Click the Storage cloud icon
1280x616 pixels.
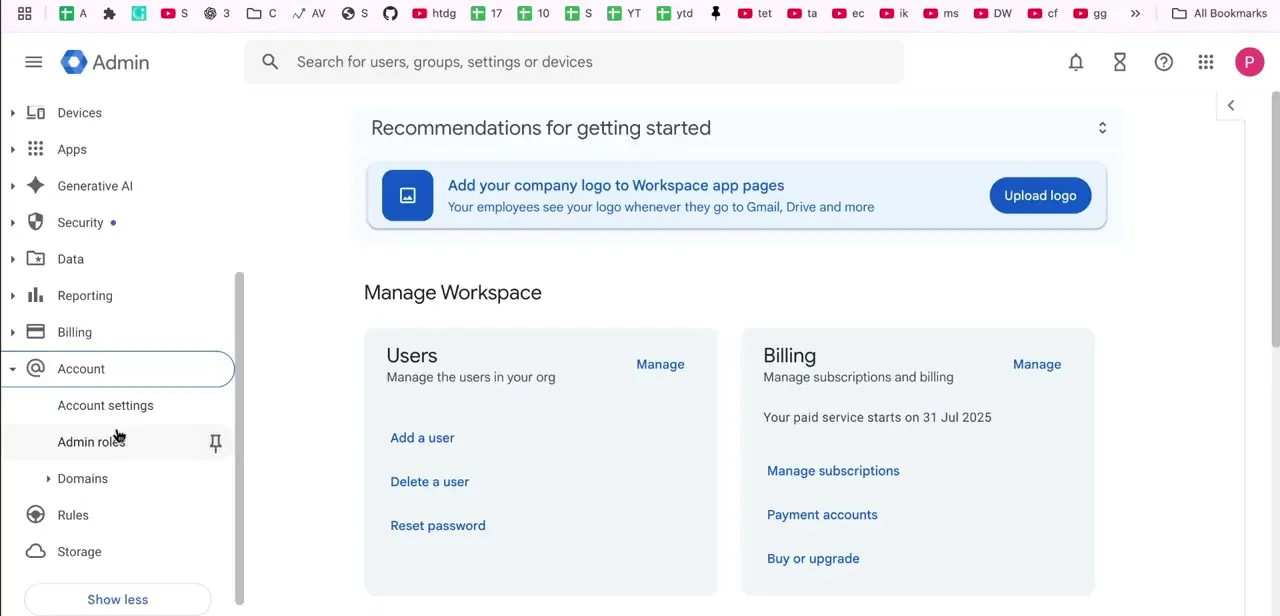click(36, 551)
